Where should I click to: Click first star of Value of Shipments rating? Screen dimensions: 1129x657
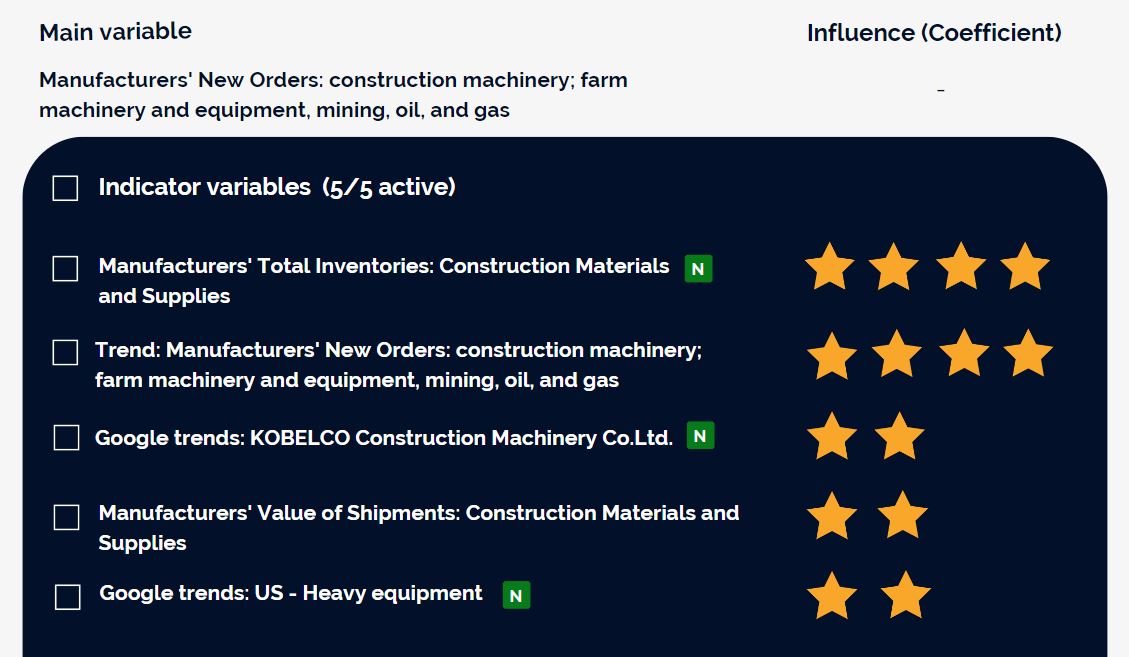click(x=831, y=516)
